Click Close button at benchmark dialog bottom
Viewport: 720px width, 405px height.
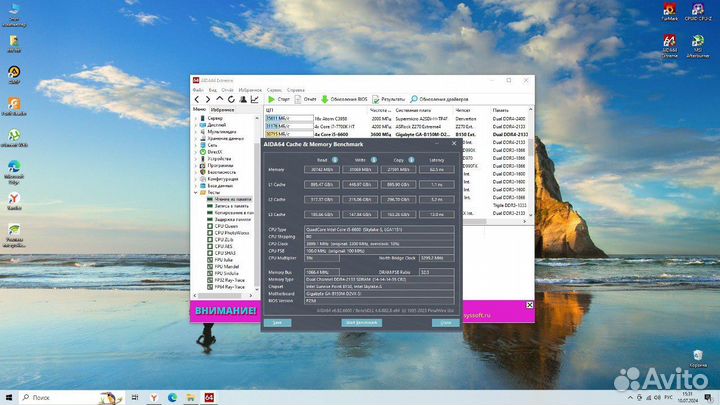pos(445,323)
